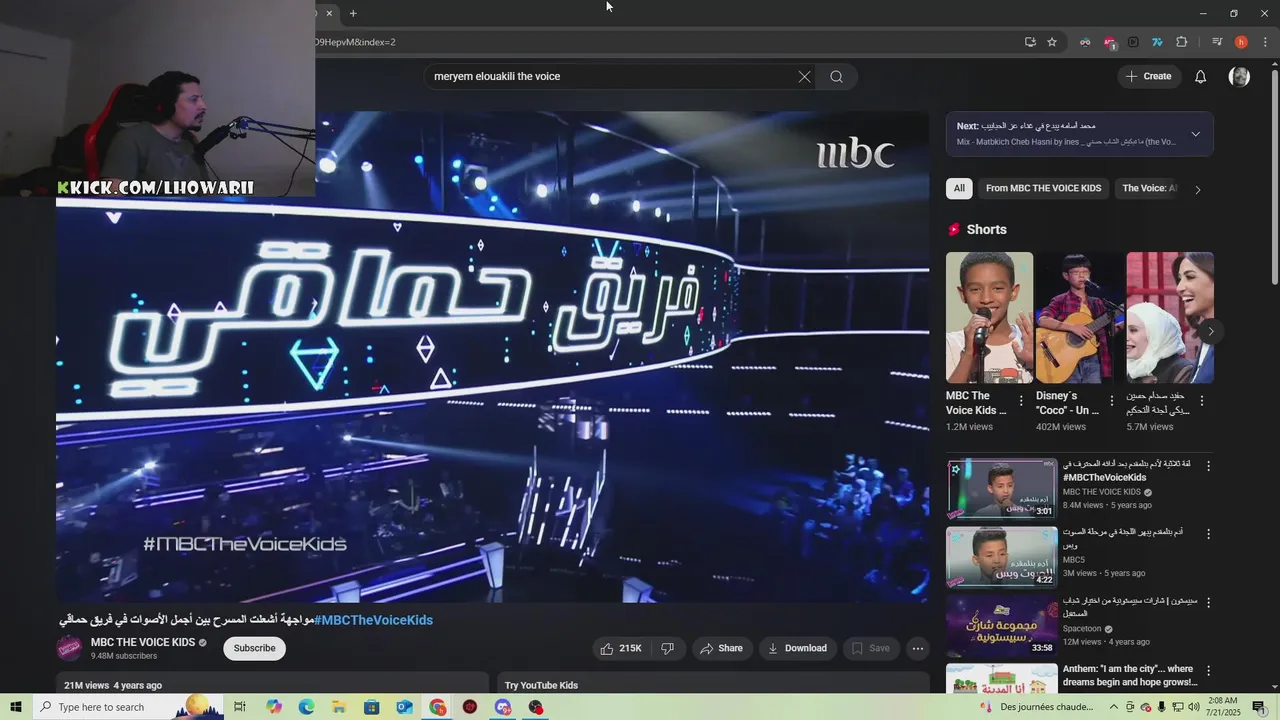Show more Shorts with right arrow
Image resolution: width=1280 pixels, height=720 pixels.
coord(1211,331)
